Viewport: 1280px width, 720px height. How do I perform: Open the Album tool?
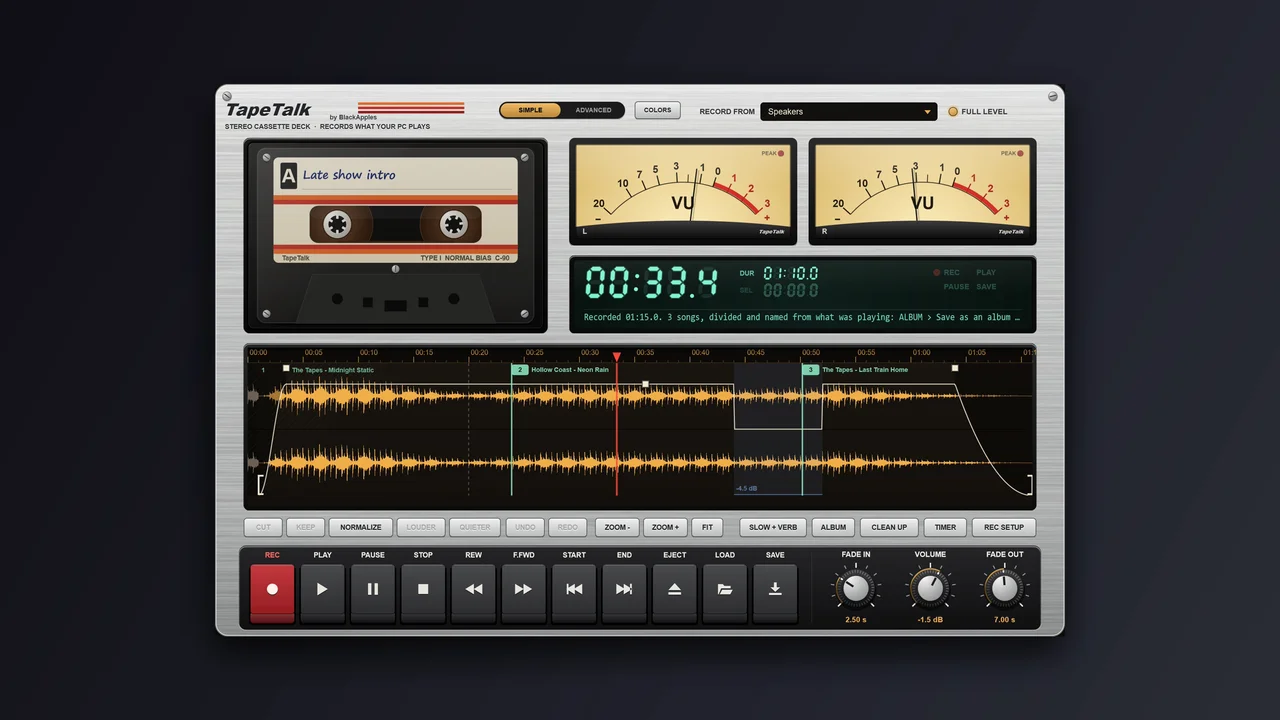833,527
